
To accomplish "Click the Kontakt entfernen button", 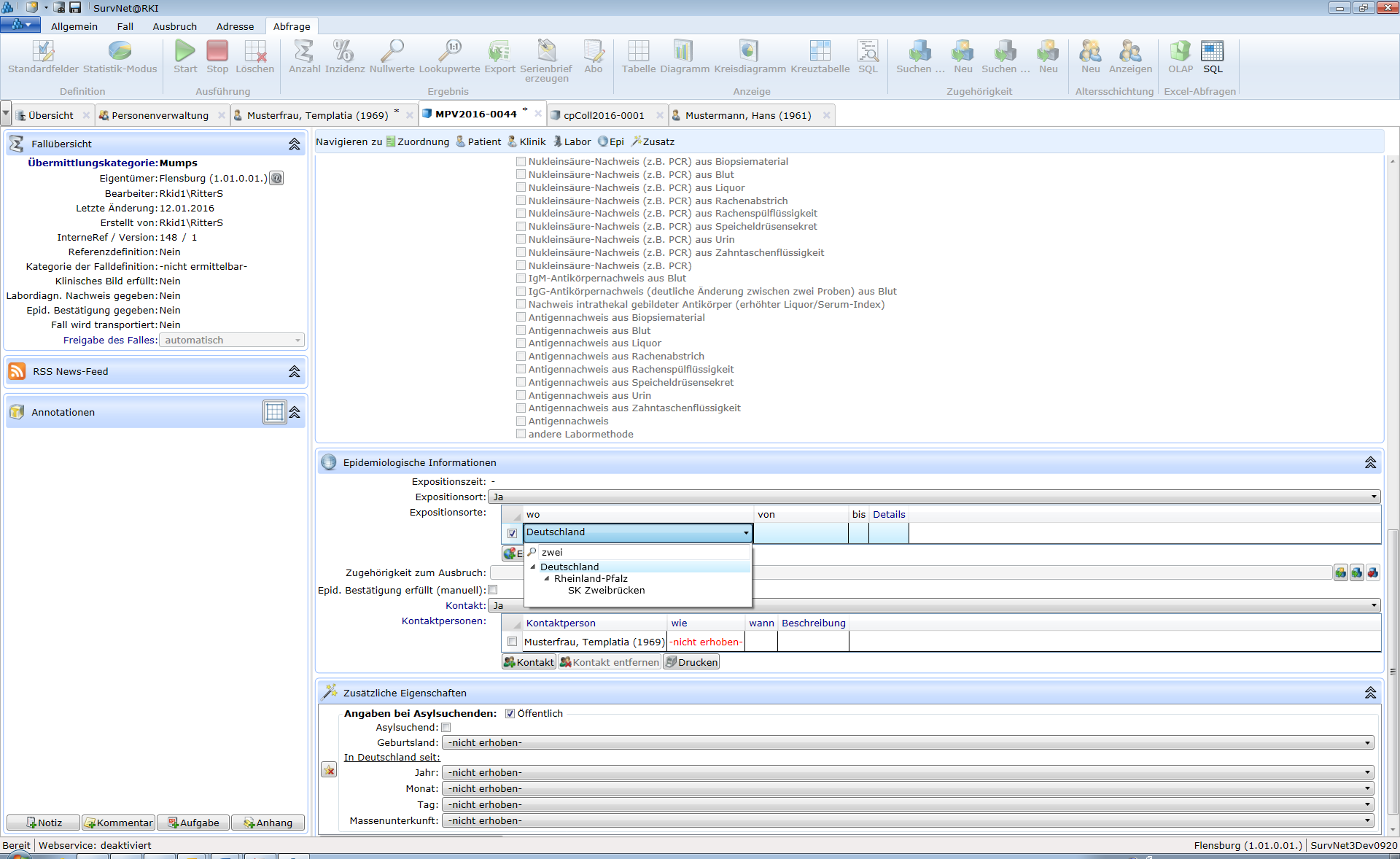I will point(610,662).
